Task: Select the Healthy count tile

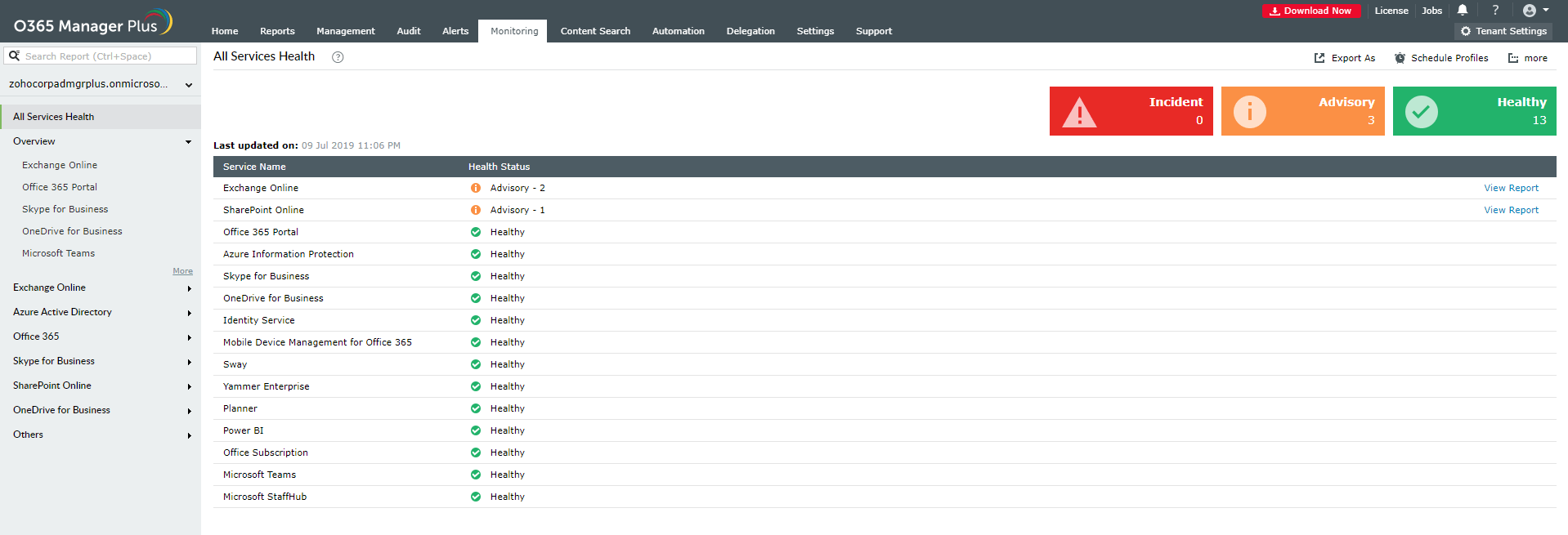Action: 1475,111
